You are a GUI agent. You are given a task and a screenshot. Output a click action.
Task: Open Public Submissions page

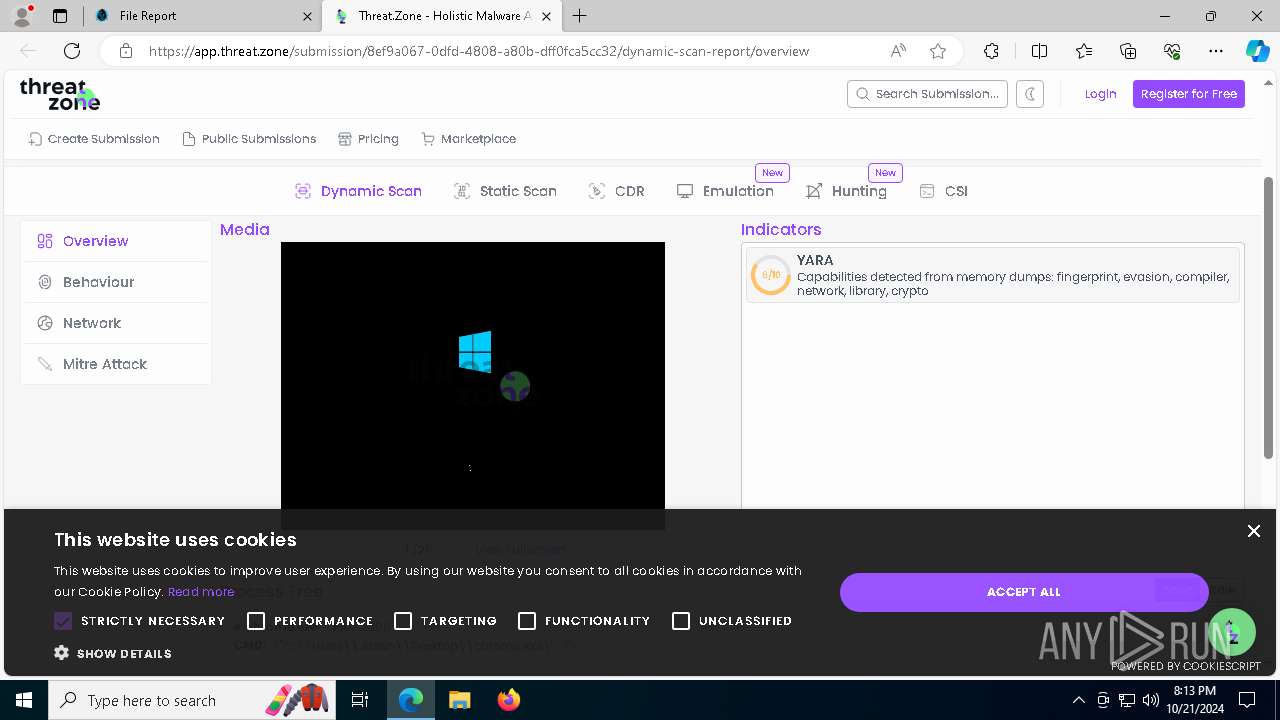pos(249,139)
